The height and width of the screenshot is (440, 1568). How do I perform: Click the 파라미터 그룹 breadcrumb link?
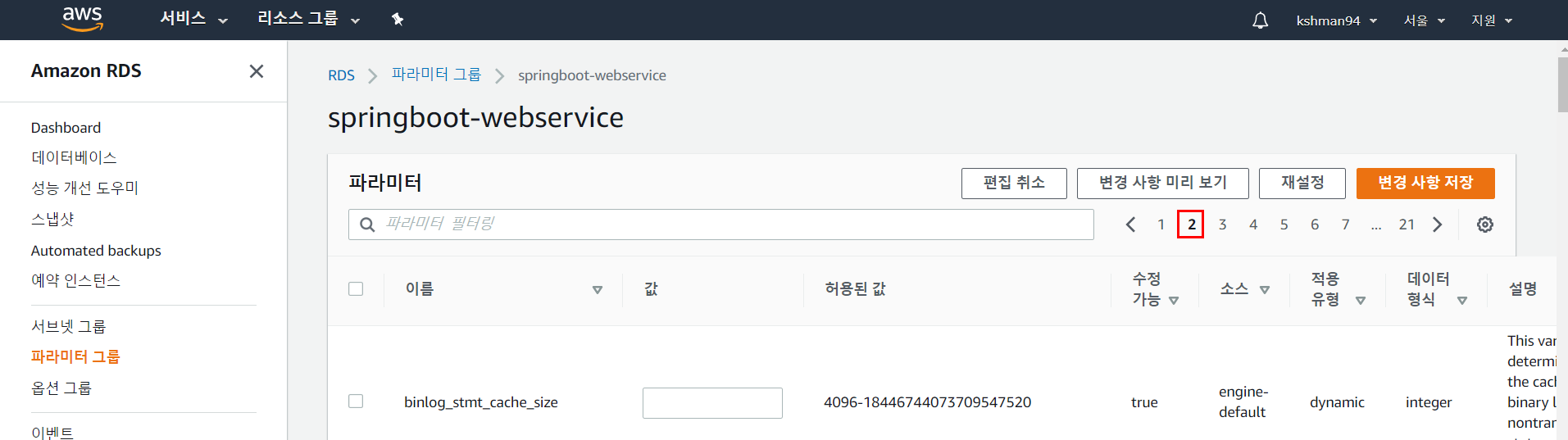click(436, 75)
